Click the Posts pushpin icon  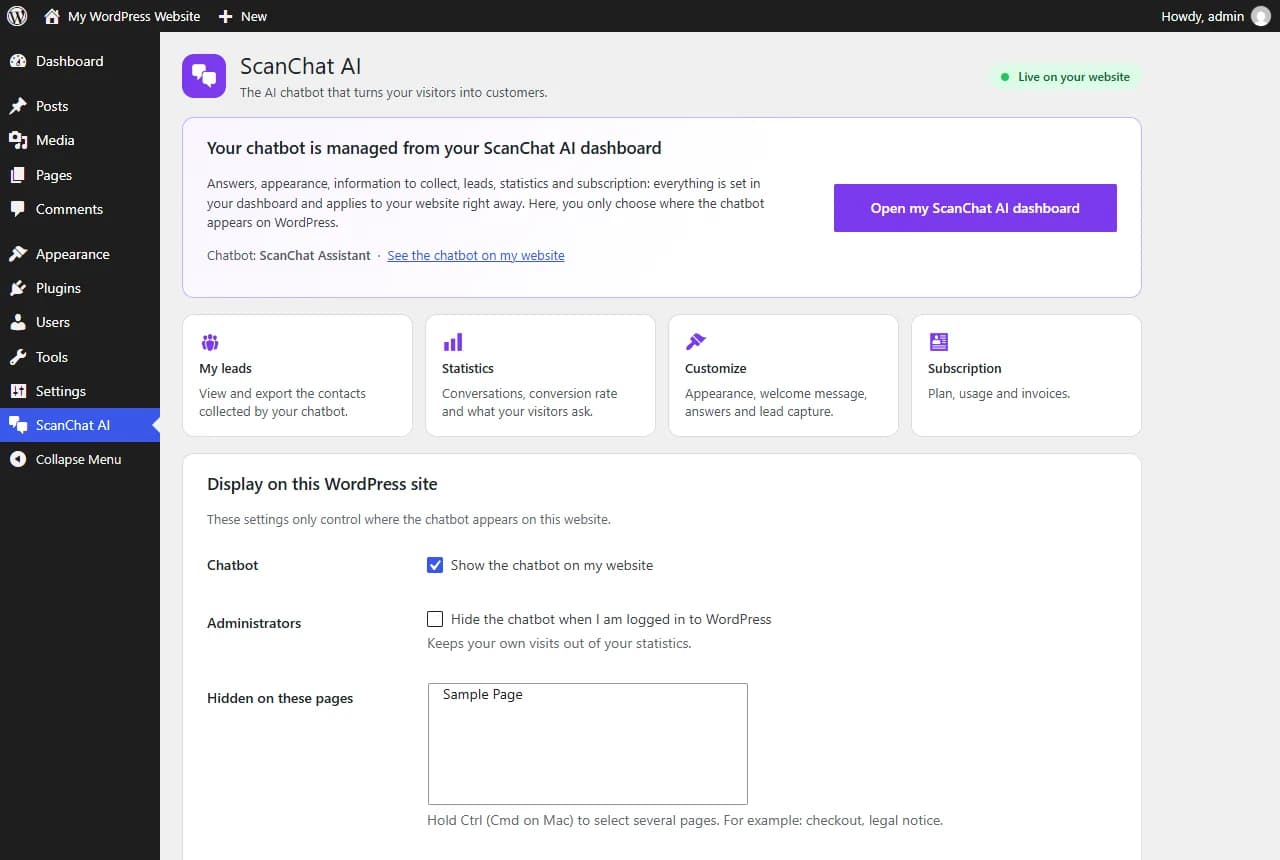click(x=18, y=106)
